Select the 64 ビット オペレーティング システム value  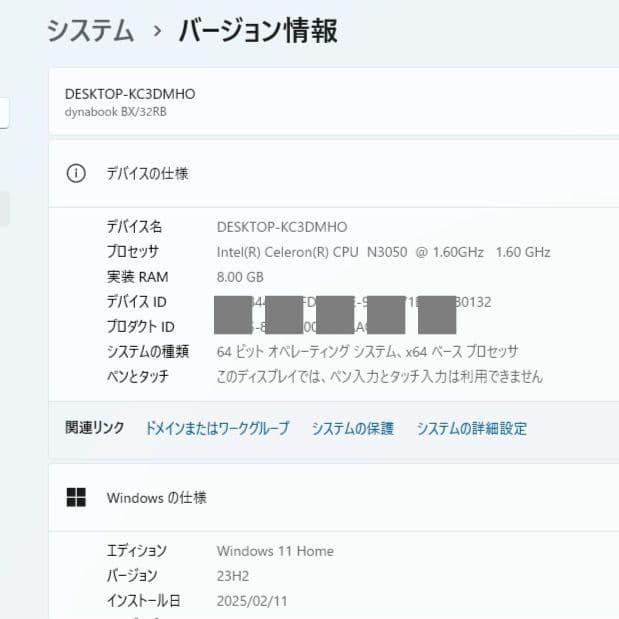(x=368, y=351)
